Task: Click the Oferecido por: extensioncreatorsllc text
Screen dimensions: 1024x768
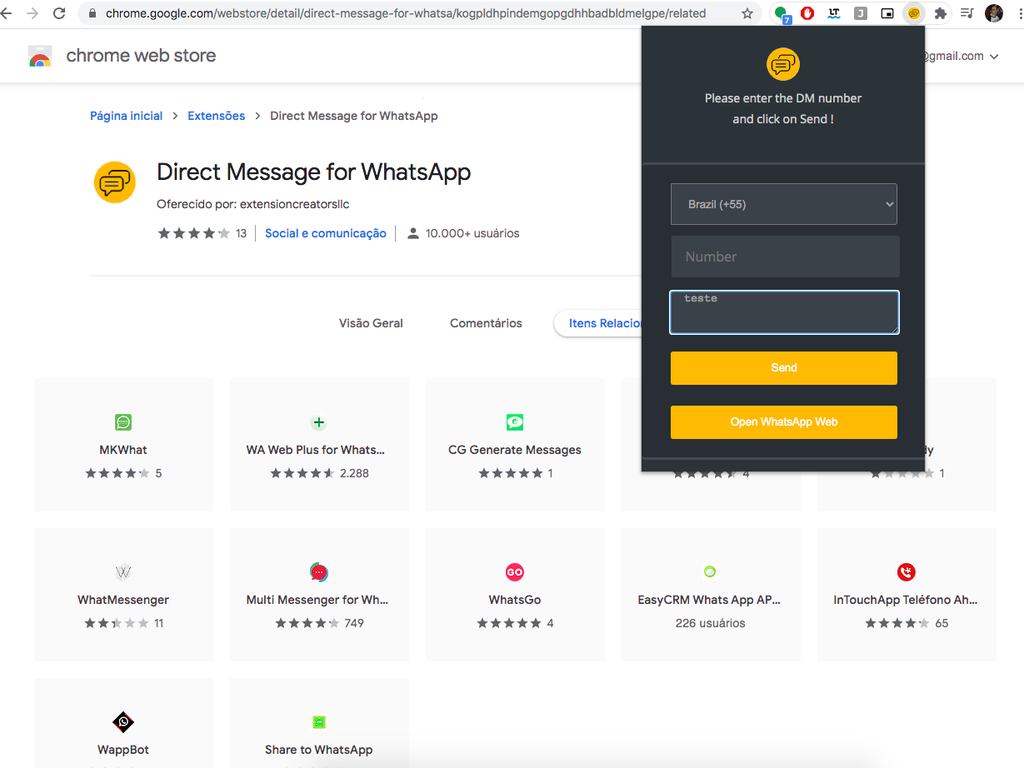Action: (x=253, y=204)
